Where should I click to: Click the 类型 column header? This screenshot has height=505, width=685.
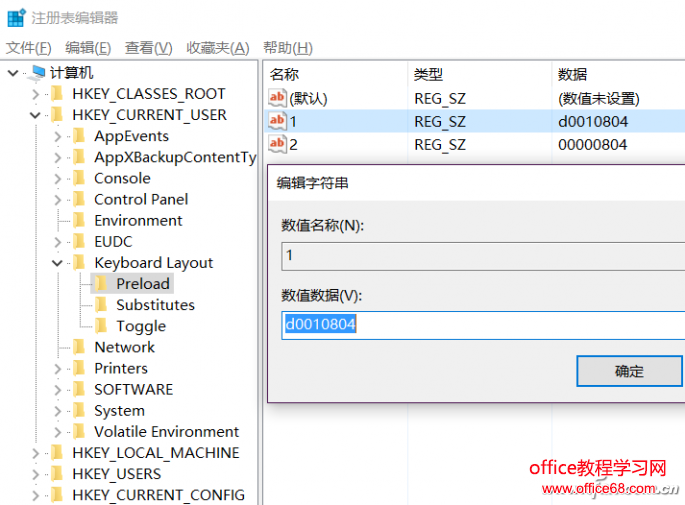(428, 75)
